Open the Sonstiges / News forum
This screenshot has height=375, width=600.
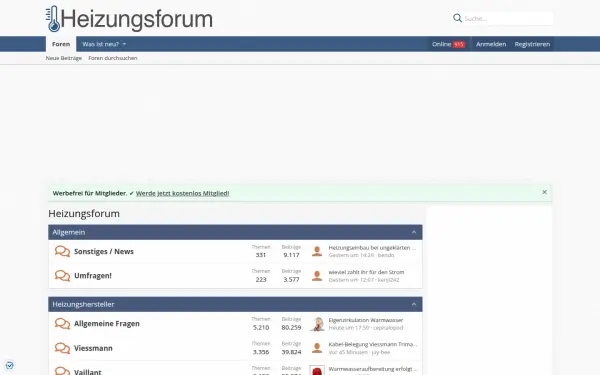coord(104,251)
